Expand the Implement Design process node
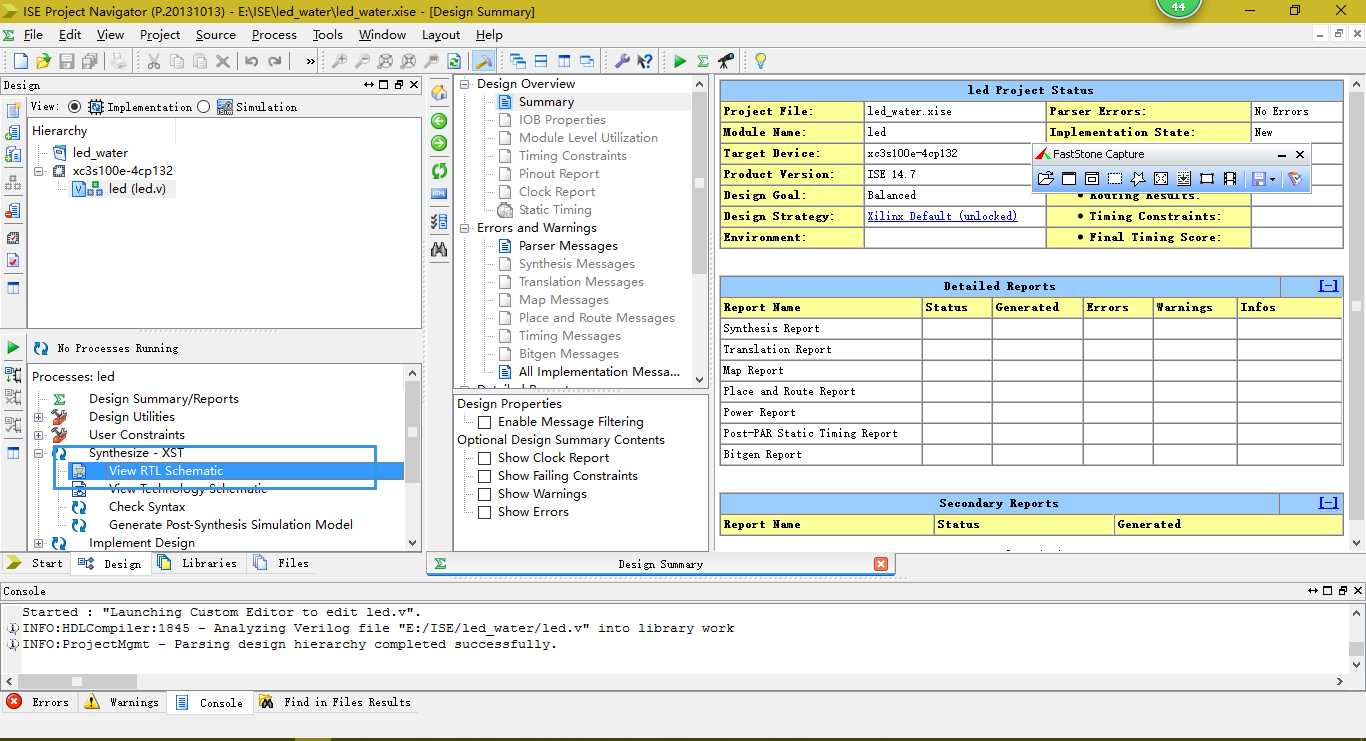The height and width of the screenshot is (741, 1366). point(38,543)
